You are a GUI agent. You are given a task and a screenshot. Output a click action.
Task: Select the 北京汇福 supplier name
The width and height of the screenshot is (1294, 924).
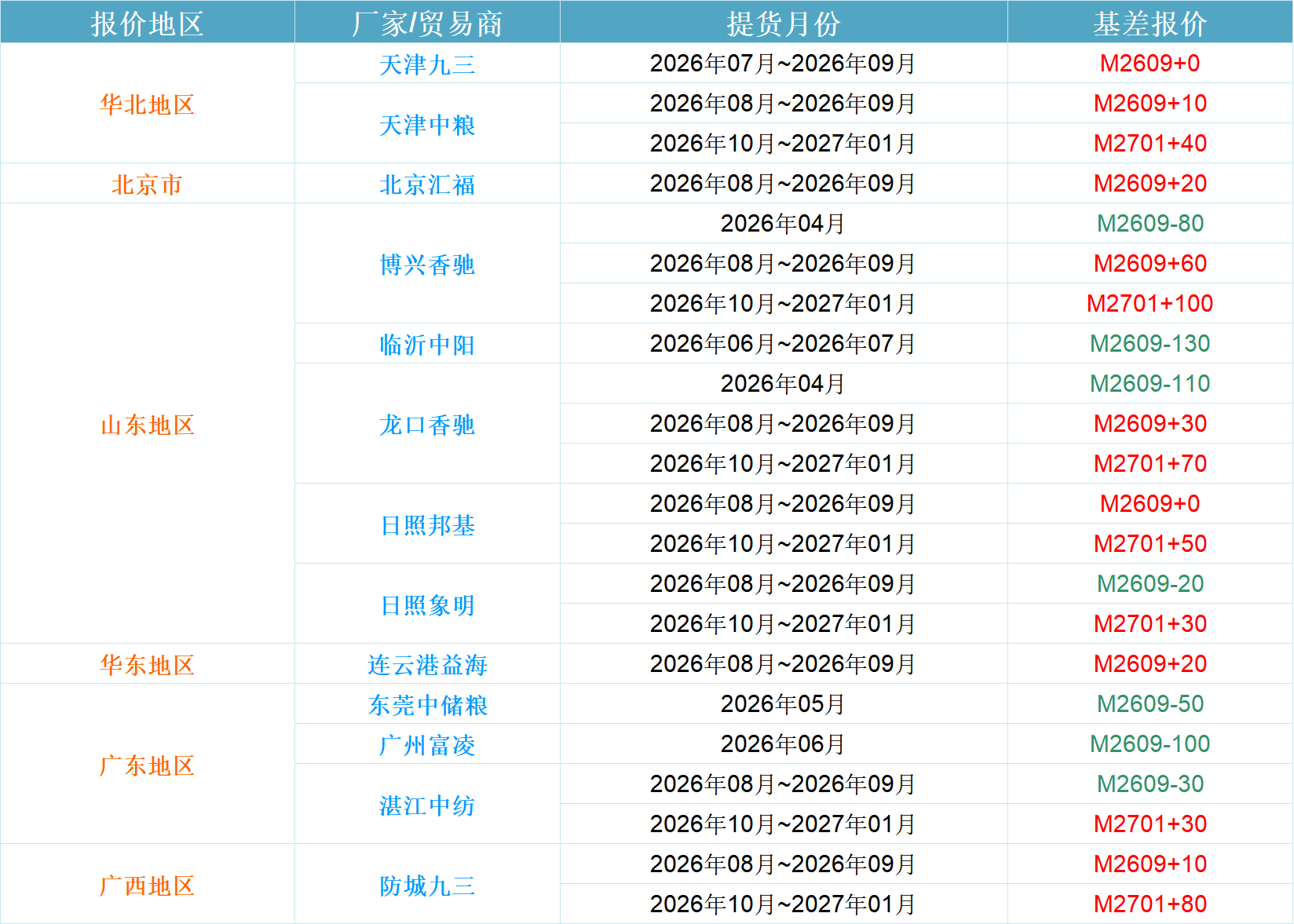point(427,184)
